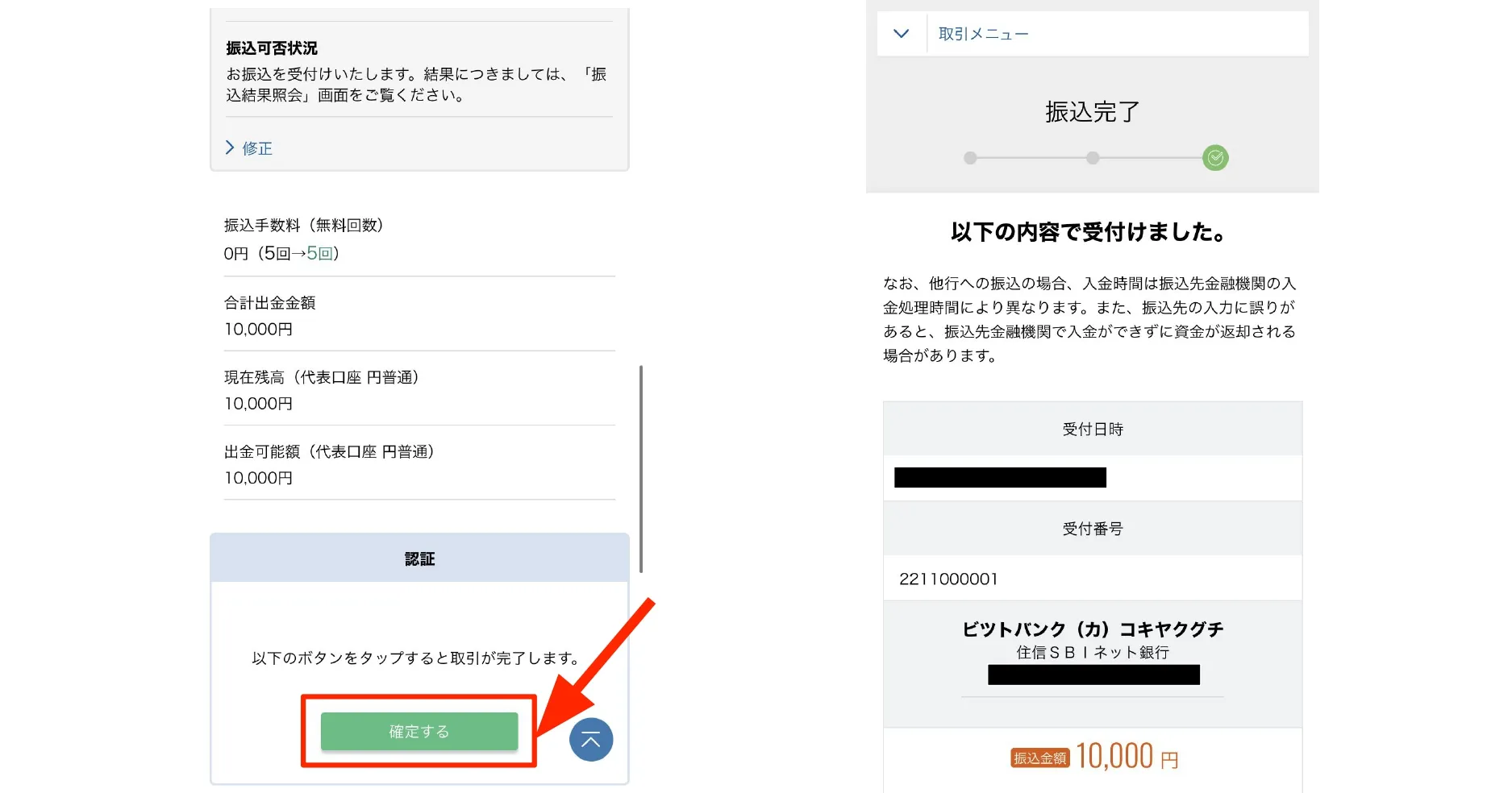Click the 住信SBIネット銀行 bank name
This screenshot has width=1512, height=793.
[x=1093, y=653]
